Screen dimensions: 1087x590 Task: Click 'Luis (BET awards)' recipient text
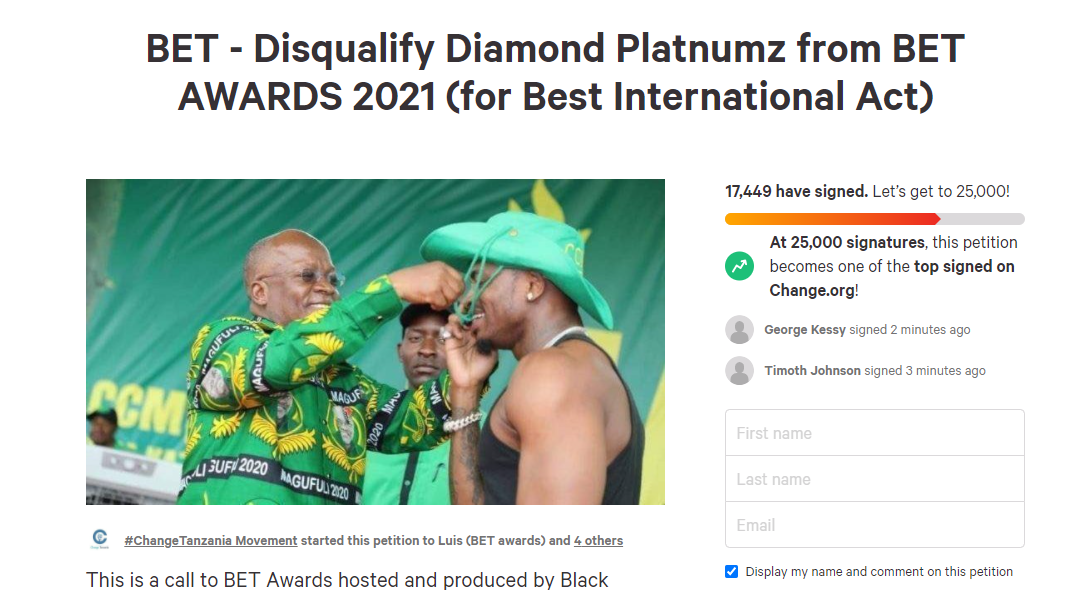(x=491, y=541)
